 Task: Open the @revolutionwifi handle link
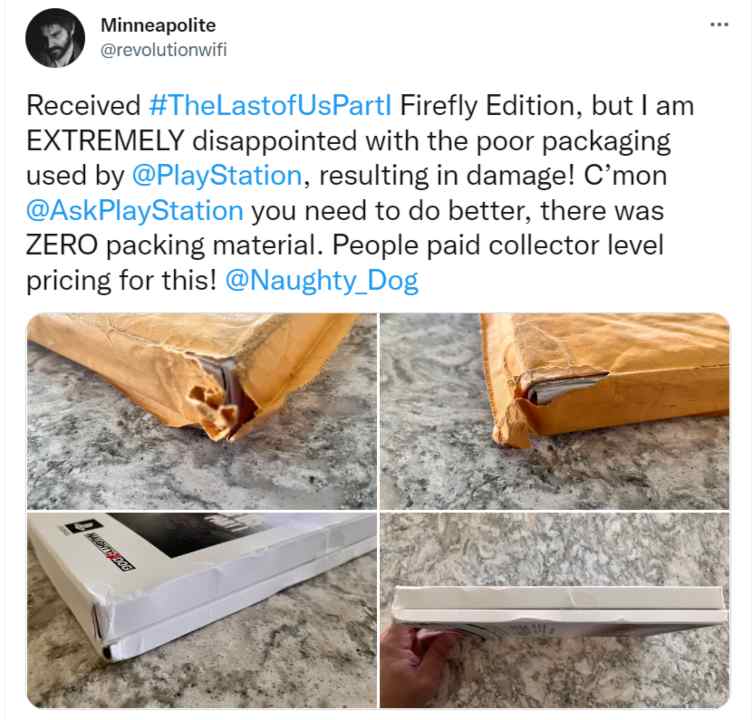coord(163,50)
